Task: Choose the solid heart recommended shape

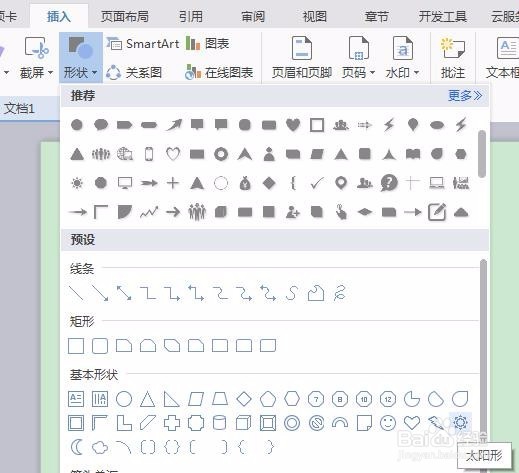Action: [x=293, y=125]
